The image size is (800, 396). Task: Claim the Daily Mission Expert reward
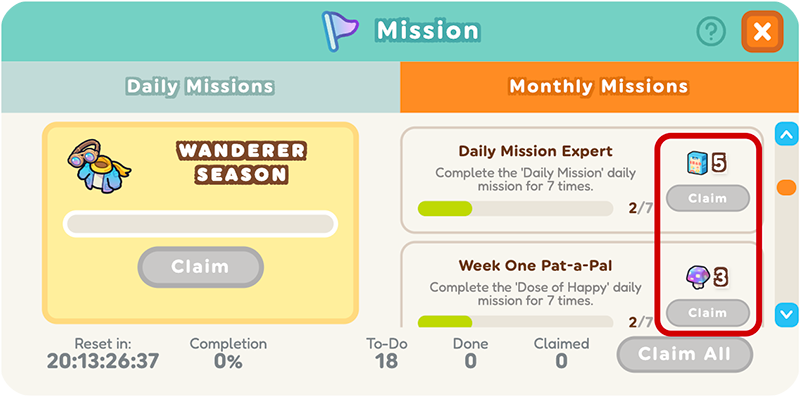point(708,199)
